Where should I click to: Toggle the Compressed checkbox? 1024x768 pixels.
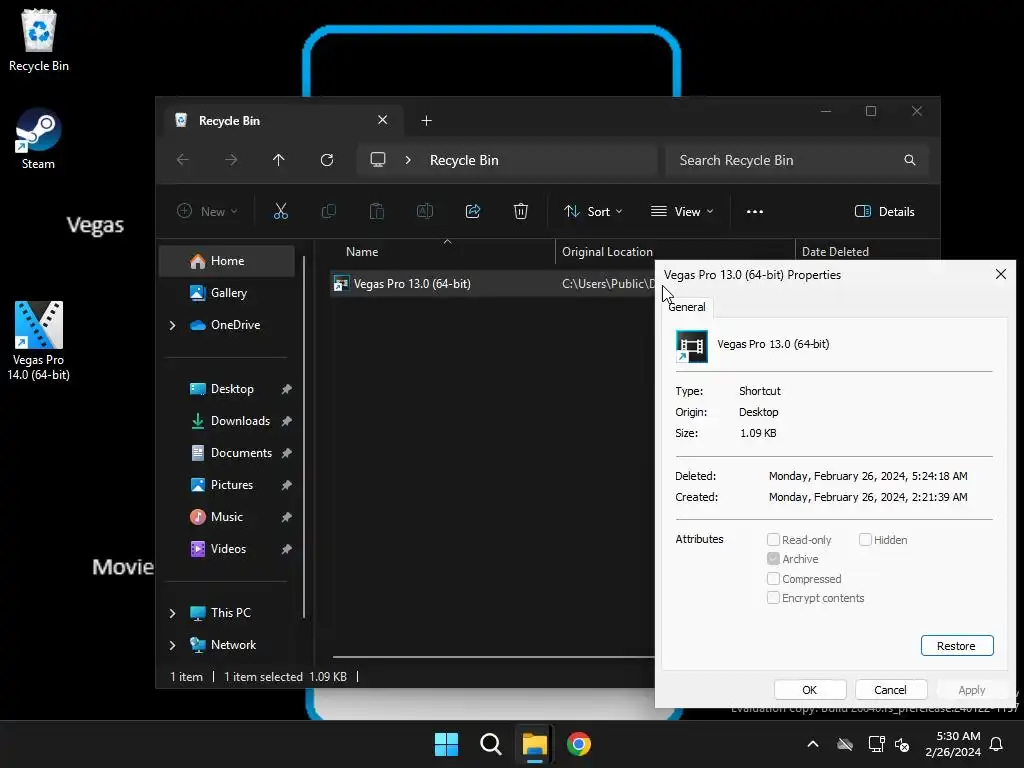tap(773, 579)
